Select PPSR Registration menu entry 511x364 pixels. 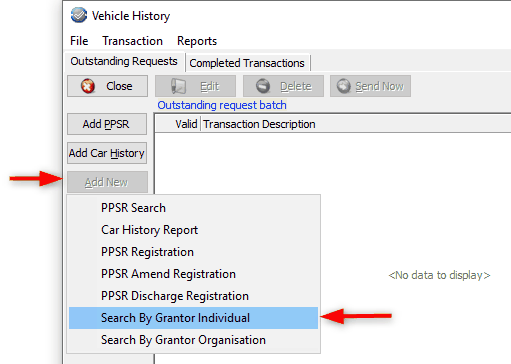click(193, 252)
